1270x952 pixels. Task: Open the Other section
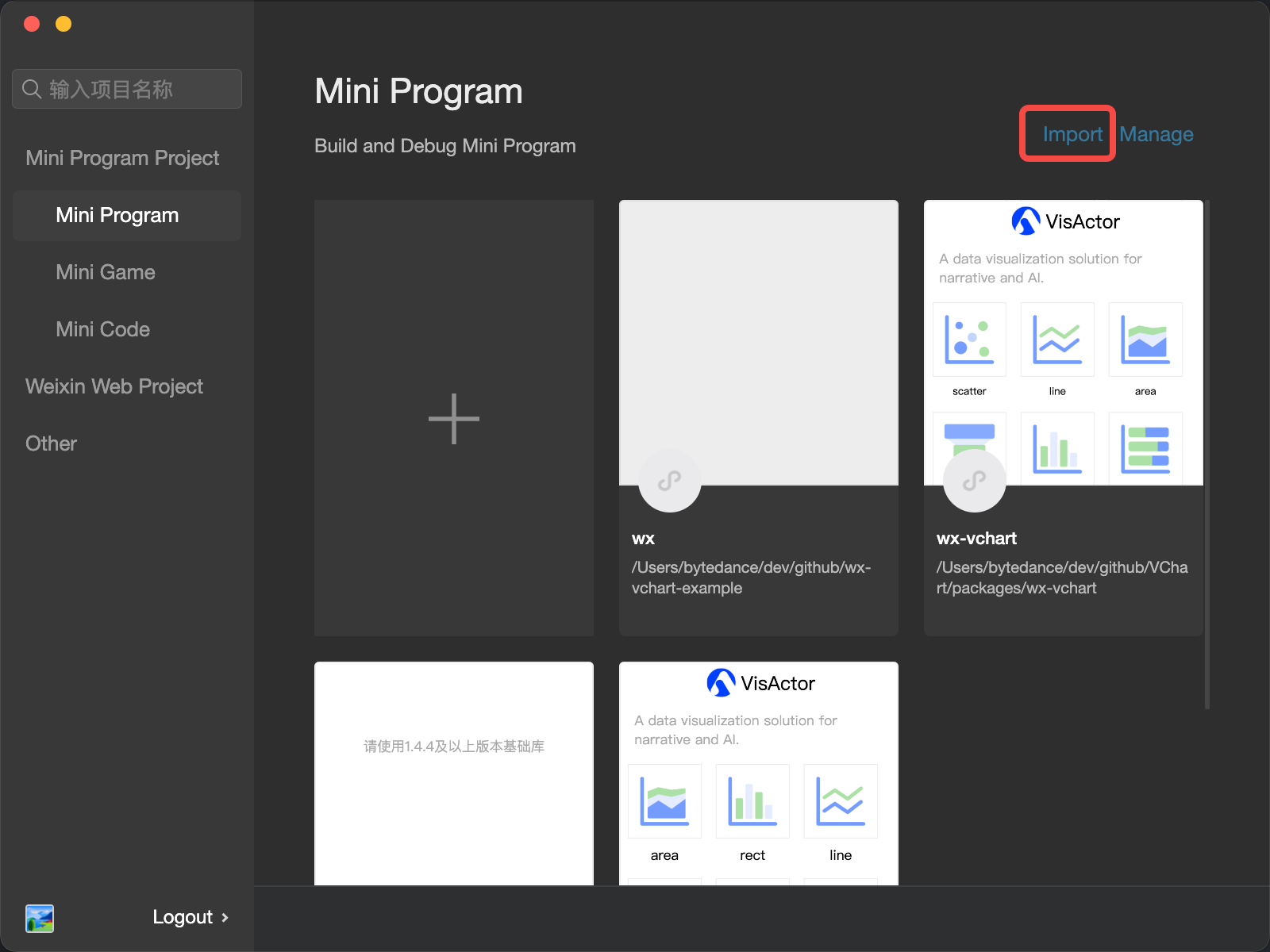click(x=51, y=443)
